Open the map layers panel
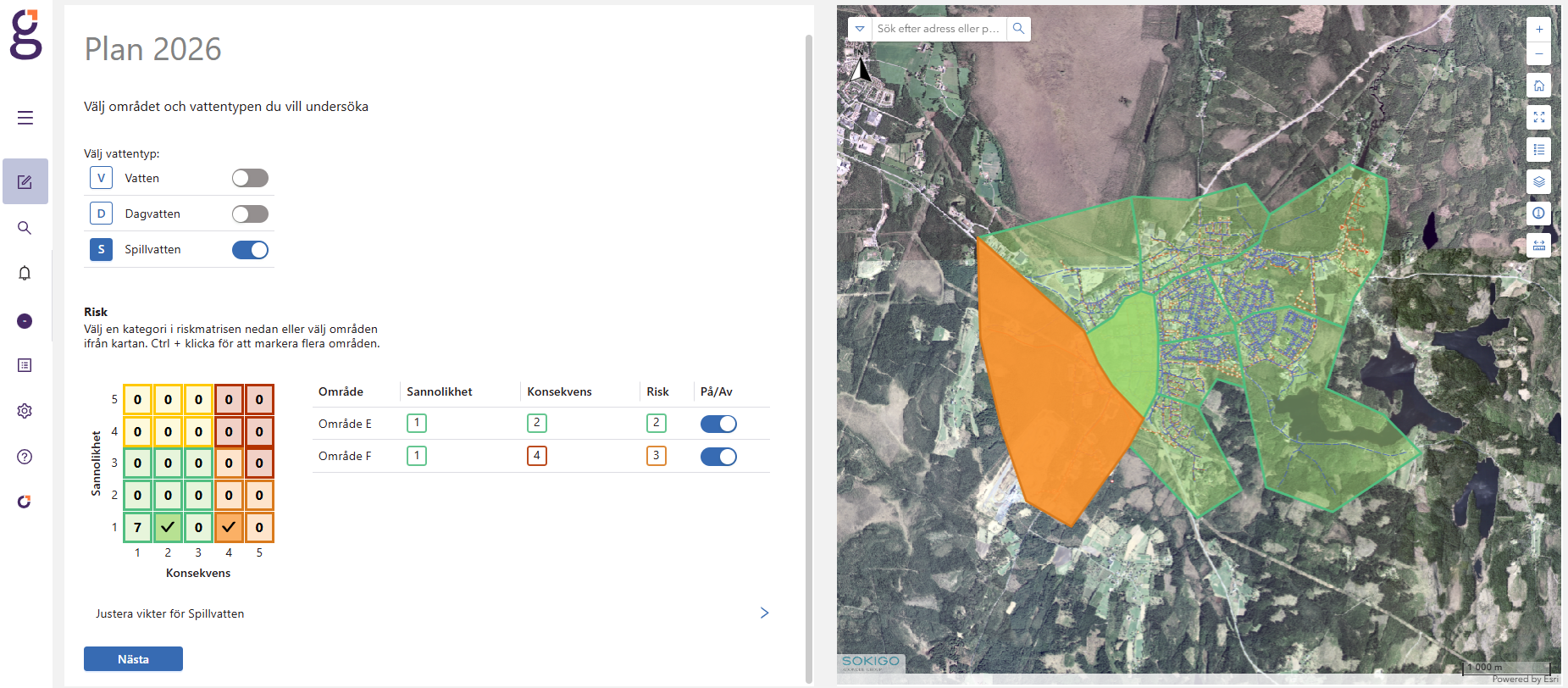Viewport: 1568px width, 688px height. click(x=1538, y=181)
